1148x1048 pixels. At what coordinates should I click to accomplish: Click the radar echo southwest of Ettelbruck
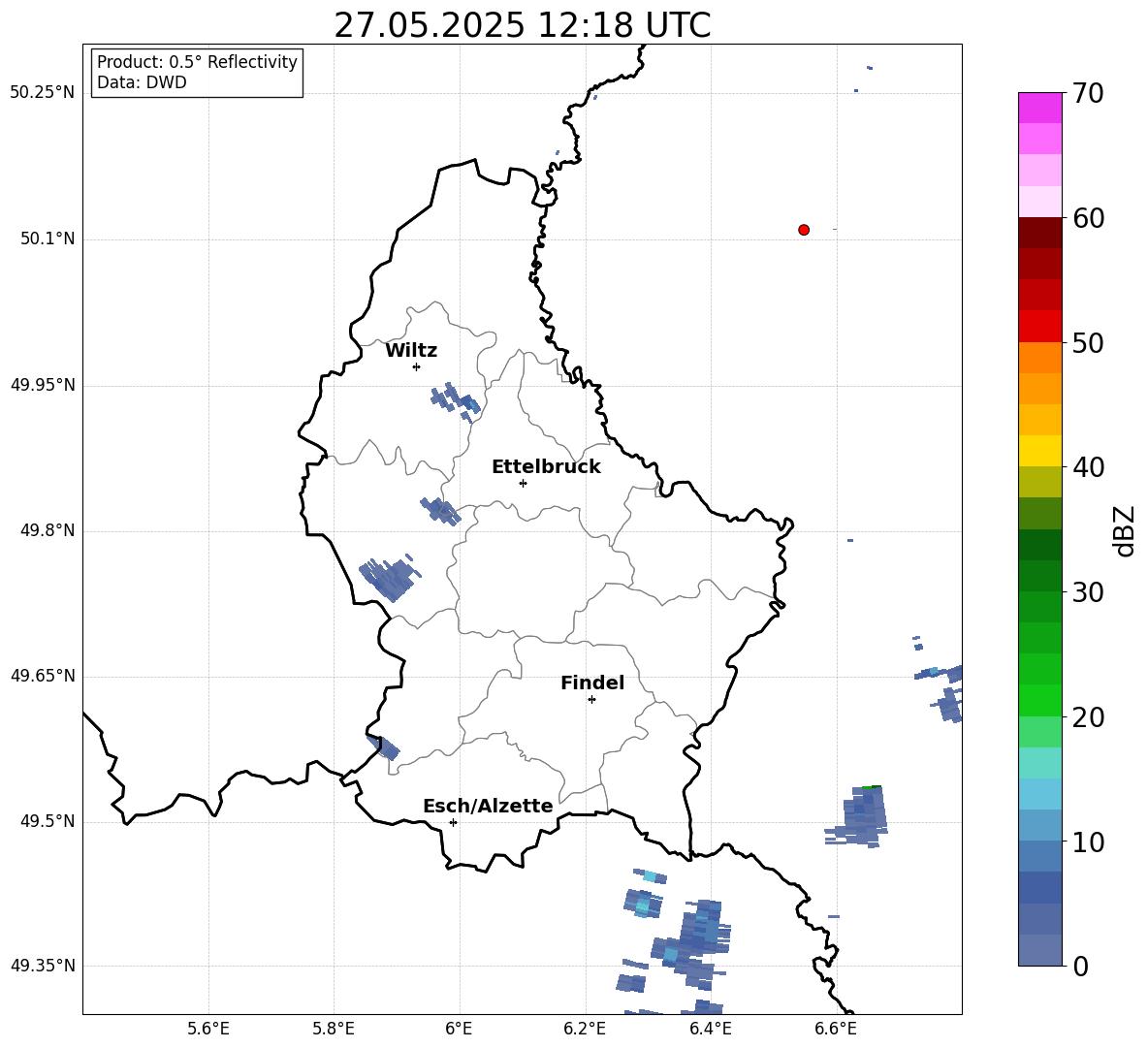coord(440,511)
